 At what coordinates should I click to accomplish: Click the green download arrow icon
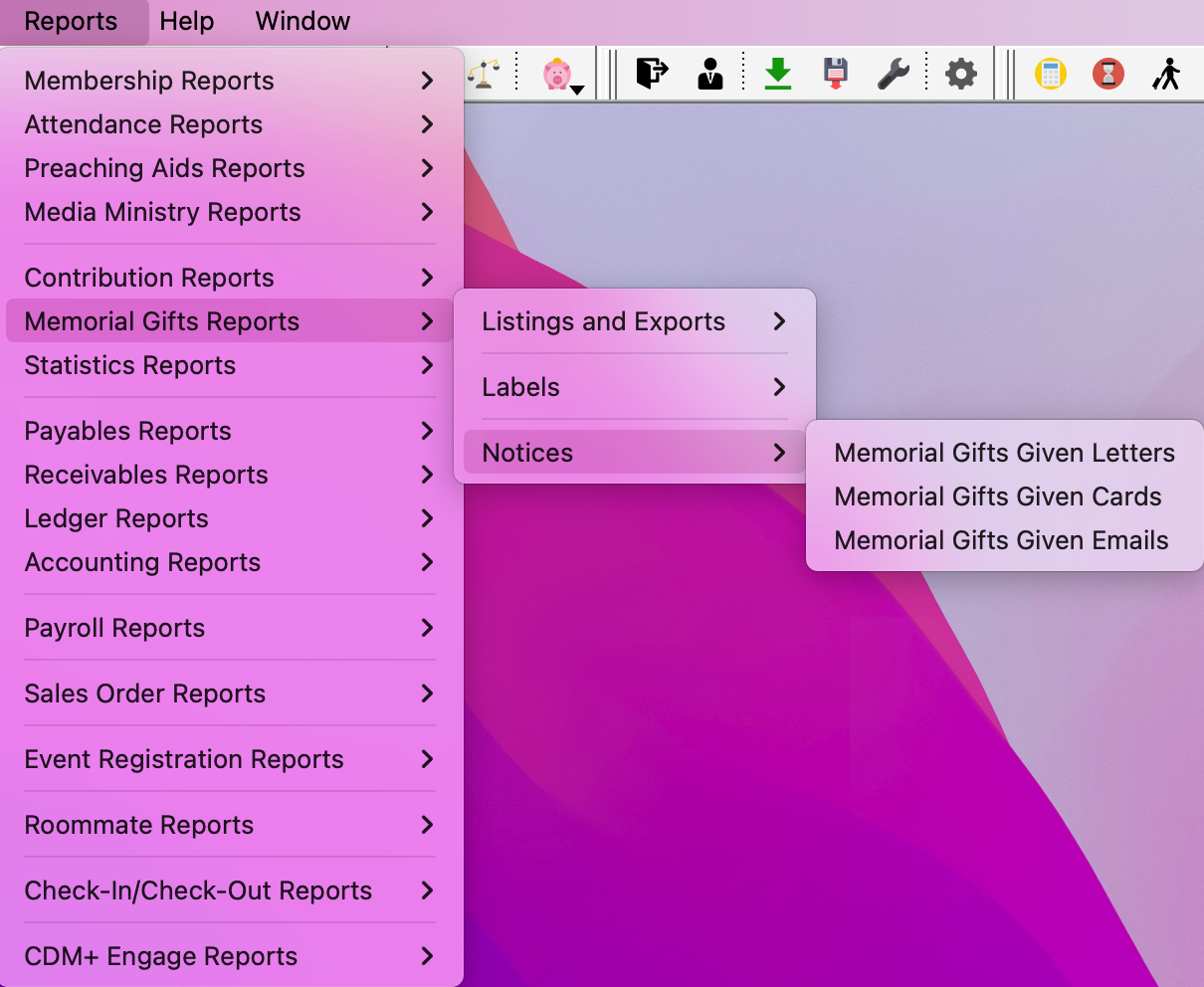pos(777,74)
